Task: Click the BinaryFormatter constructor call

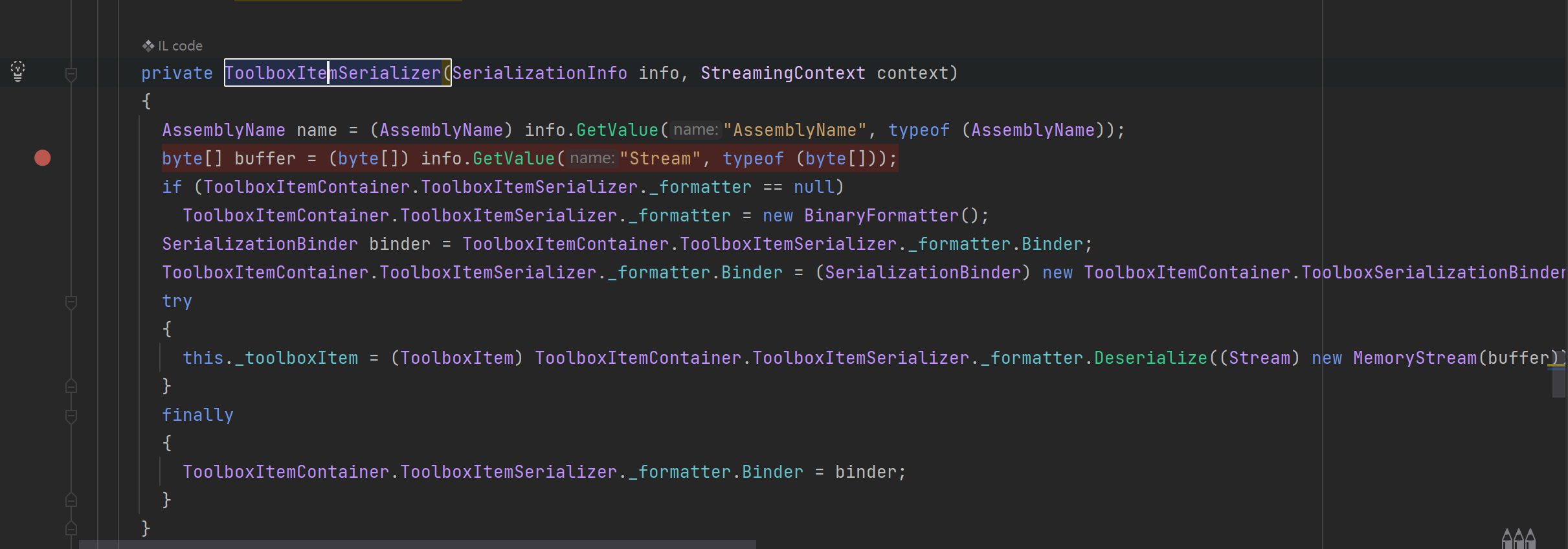Action: coord(881,216)
